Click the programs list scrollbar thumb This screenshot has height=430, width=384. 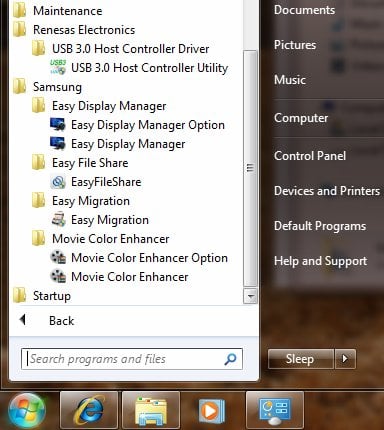point(250,168)
